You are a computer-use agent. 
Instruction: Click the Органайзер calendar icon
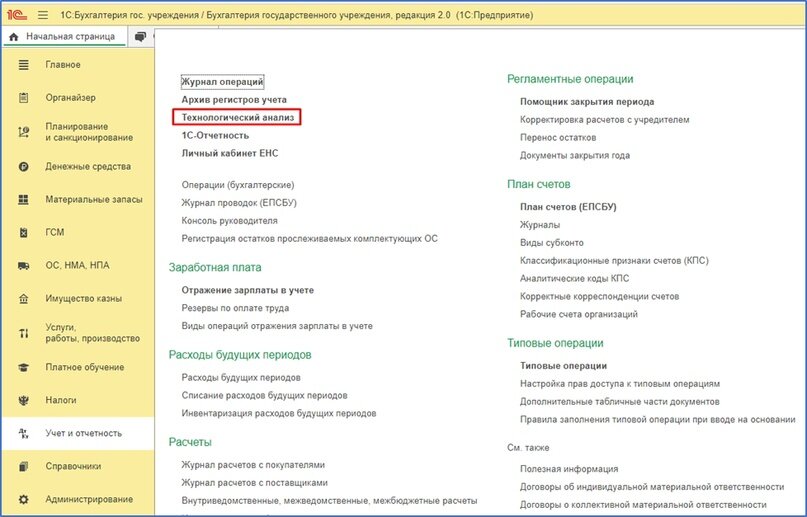[x=24, y=98]
